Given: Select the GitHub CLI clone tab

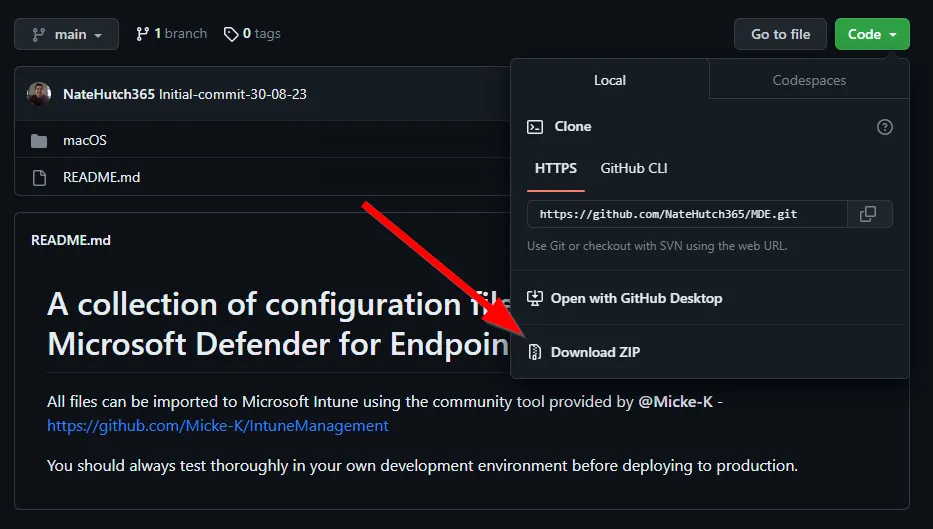Looking at the screenshot, I should (x=634, y=168).
